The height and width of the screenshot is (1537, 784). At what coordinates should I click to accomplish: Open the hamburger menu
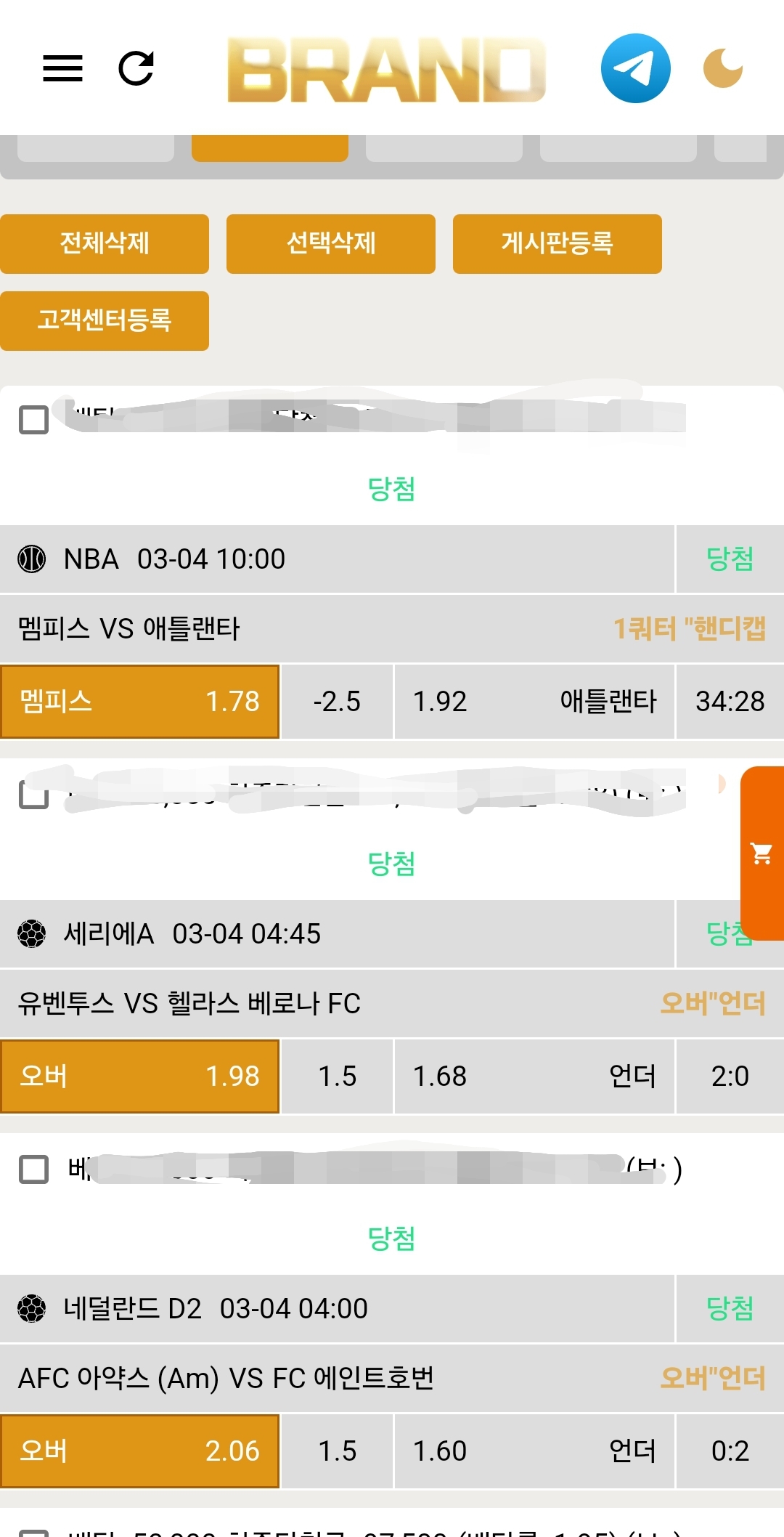coord(62,68)
